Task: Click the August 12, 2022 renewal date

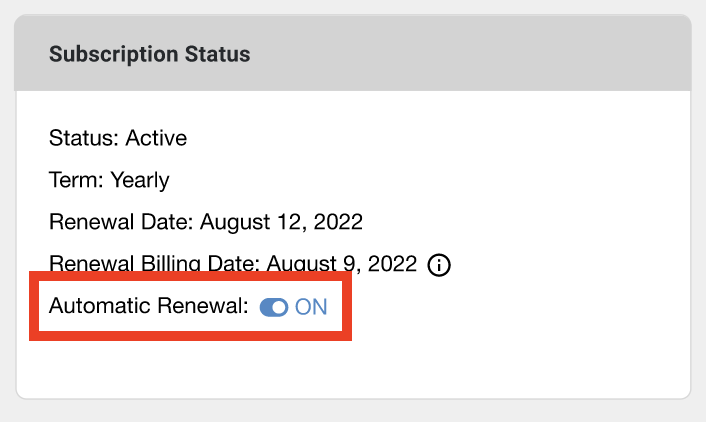Action: (281, 222)
